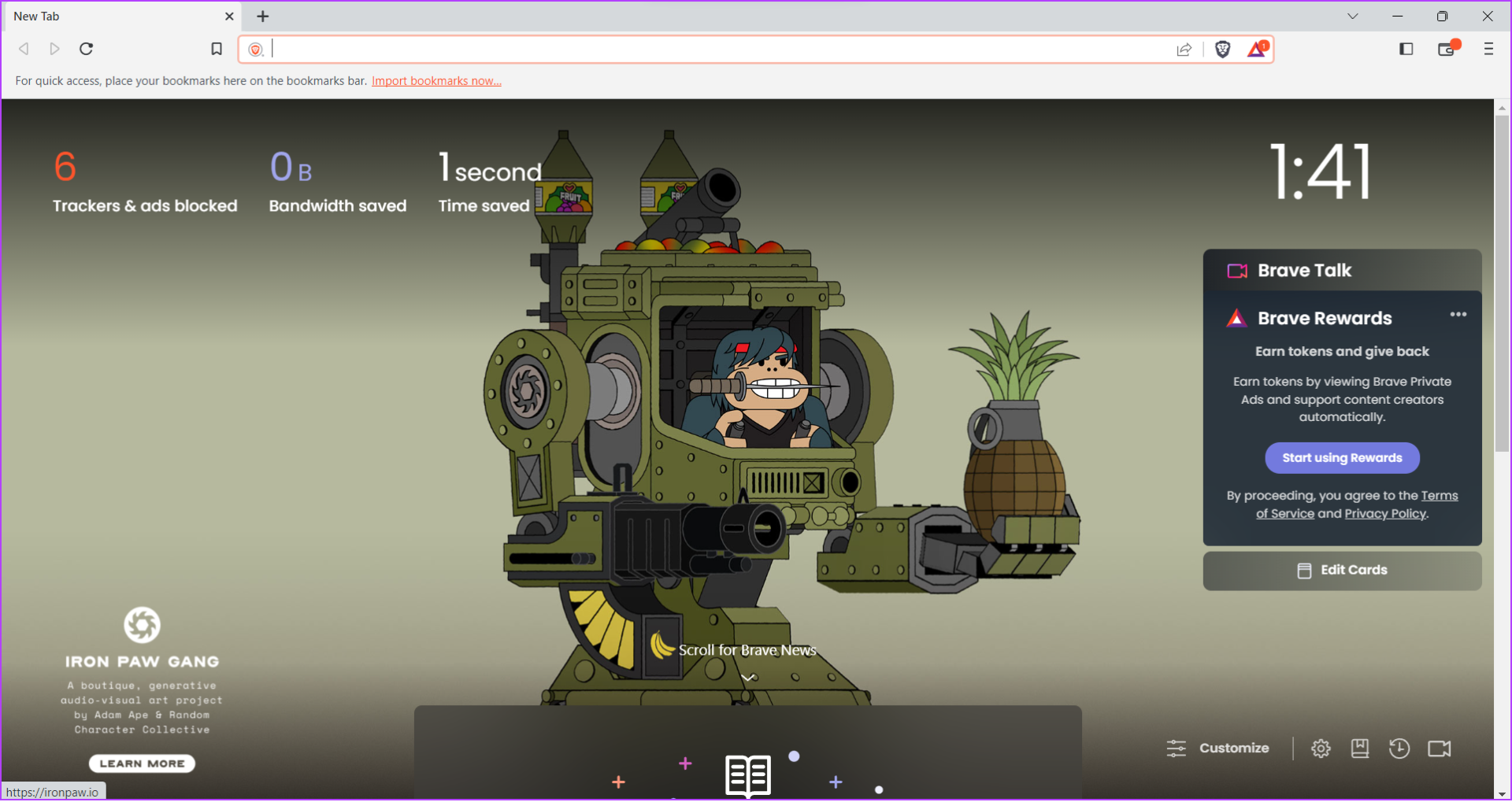Viewport: 1512px width, 802px height.
Task: Open the Brave Shields lion icon
Action: [1222, 50]
